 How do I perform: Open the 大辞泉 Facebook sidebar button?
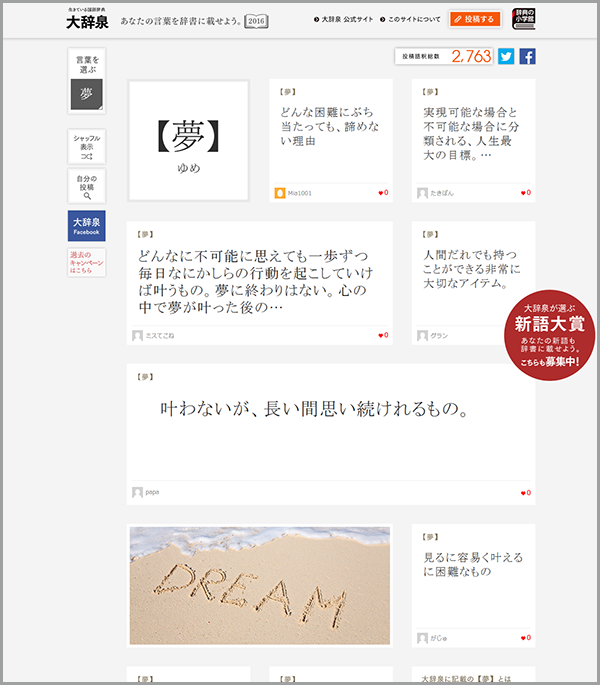[87, 226]
